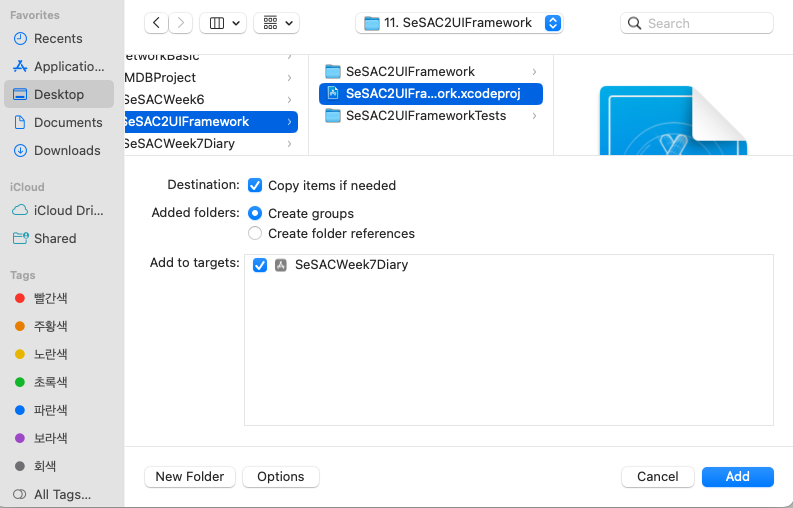Viewport: 793px width, 508px height.
Task: Click the SeSACWeek7Diary target app icon
Action: (x=281, y=265)
